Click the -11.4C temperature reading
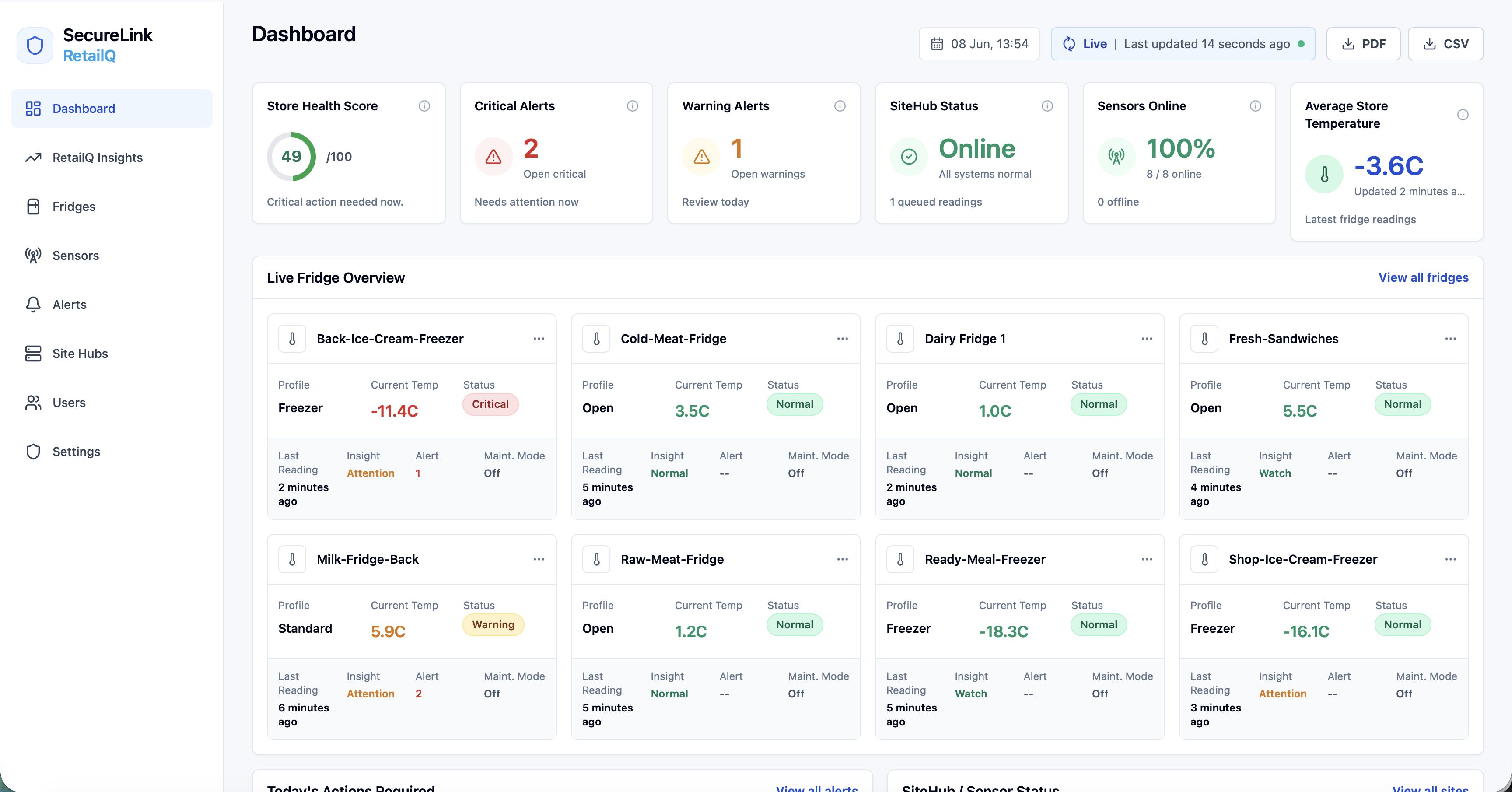Screen dimensions: 1512x792 point(395,411)
